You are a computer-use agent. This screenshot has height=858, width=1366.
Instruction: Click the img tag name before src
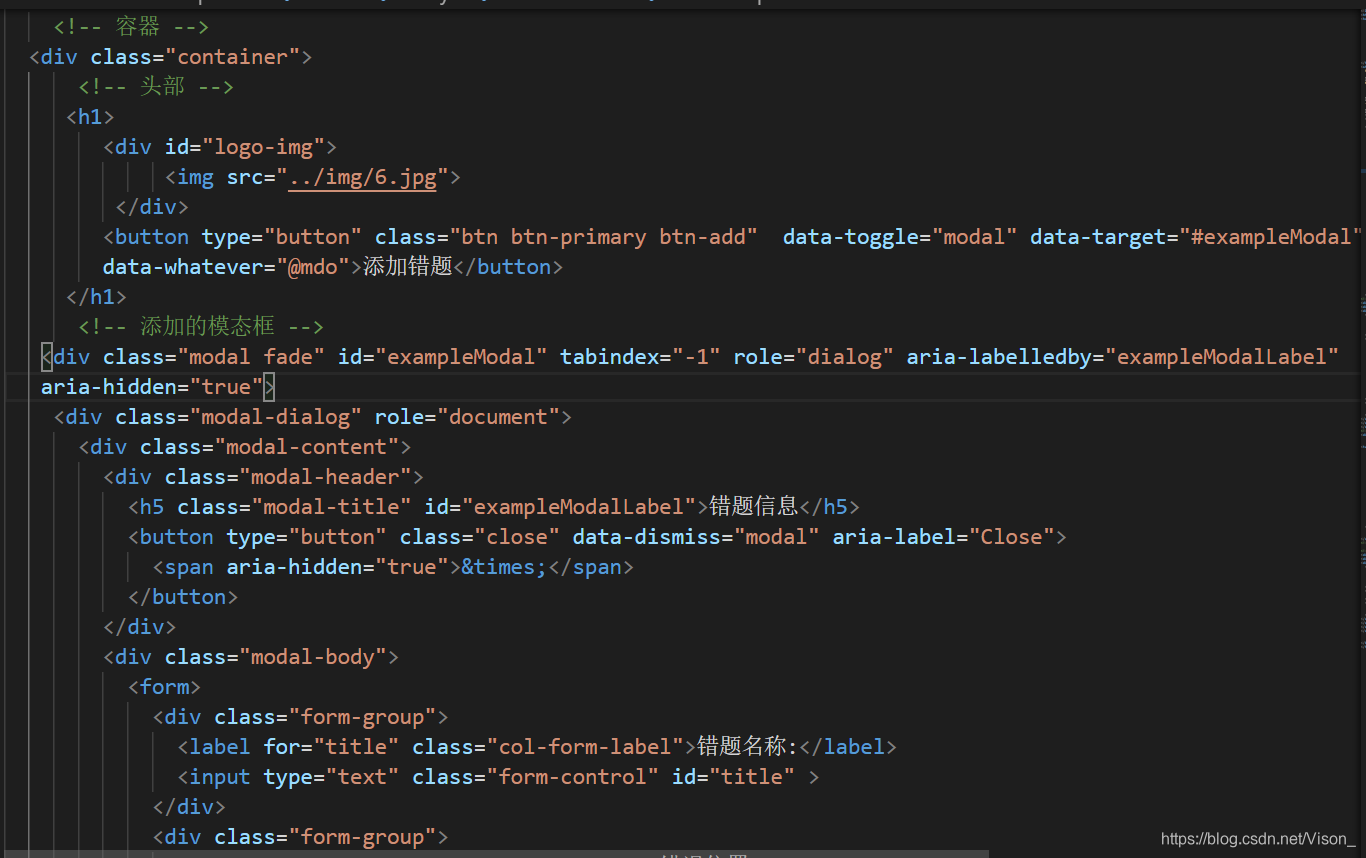(x=195, y=177)
